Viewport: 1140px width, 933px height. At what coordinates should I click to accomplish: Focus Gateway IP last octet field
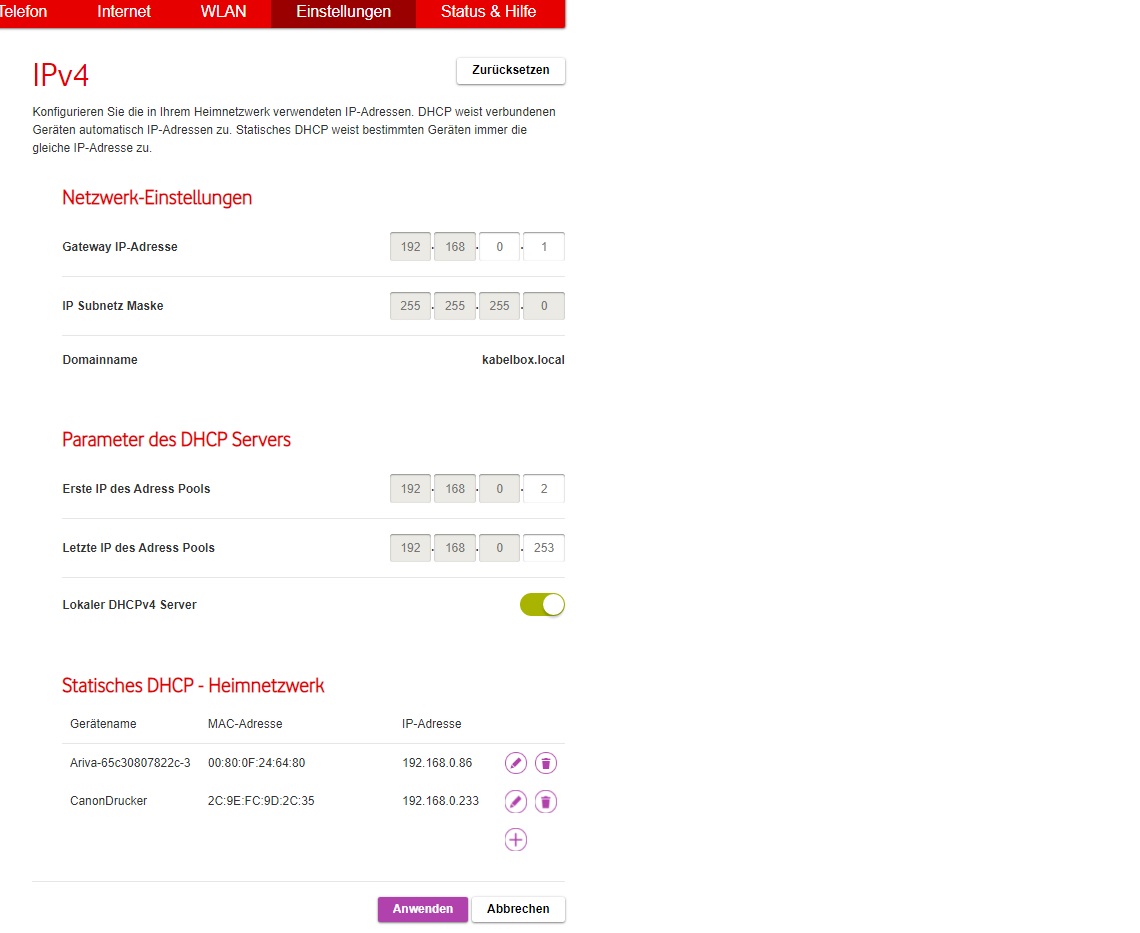544,247
